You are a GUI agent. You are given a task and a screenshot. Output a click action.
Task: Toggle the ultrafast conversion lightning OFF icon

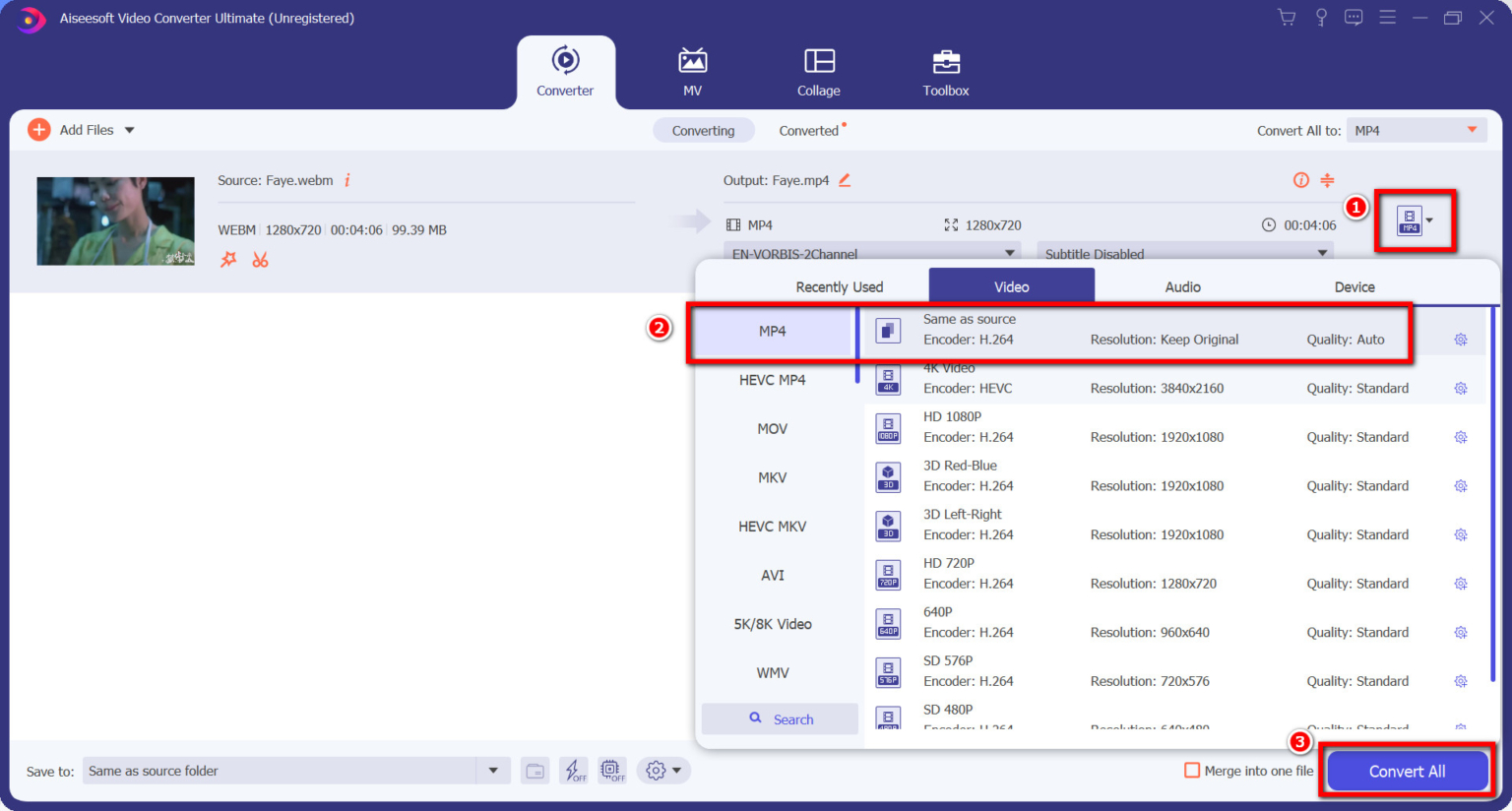point(574,771)
